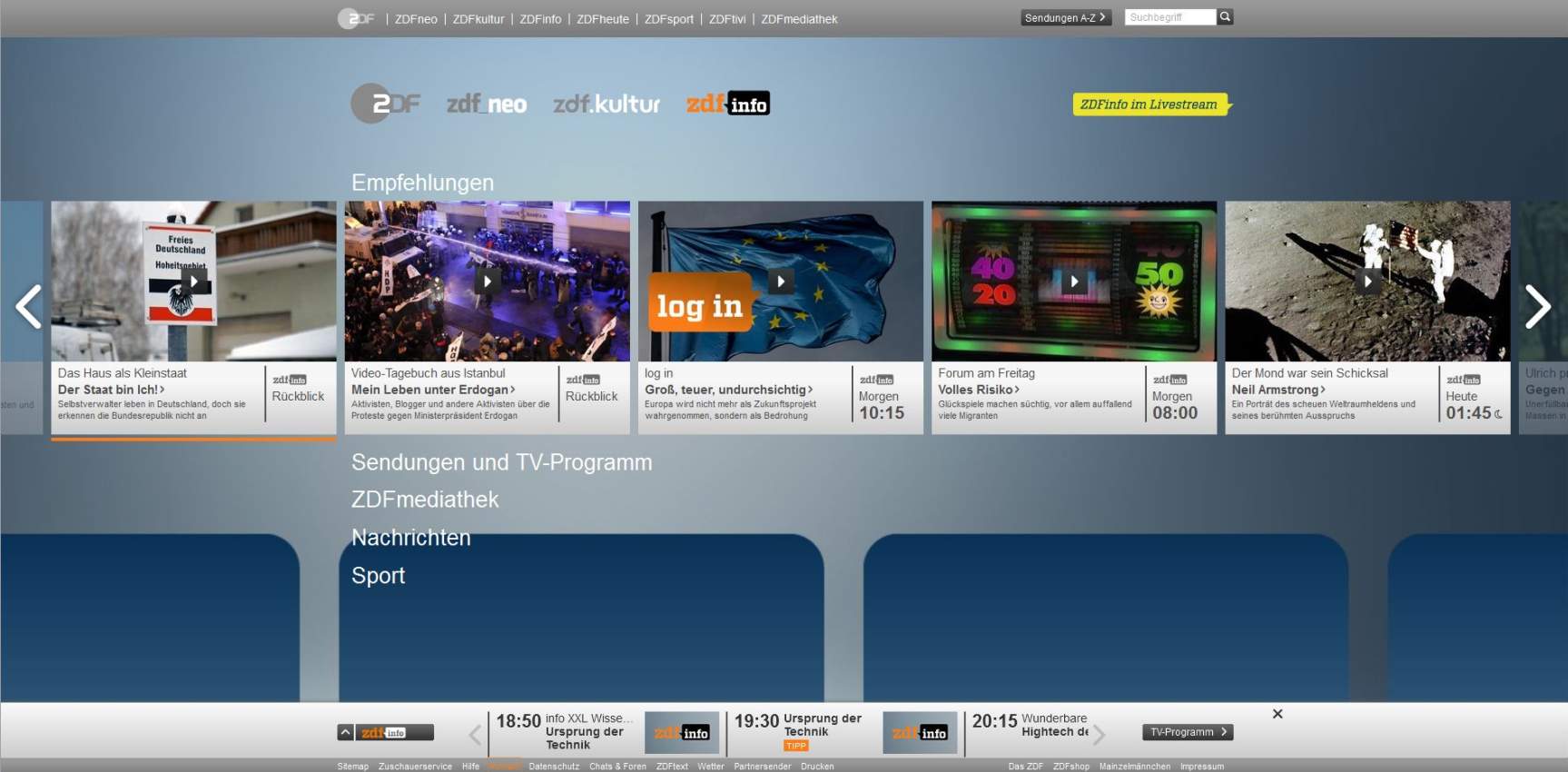Open 'Mein Leben unter Erdogan' link
Image resolution: width=1568 pixels, height=772 pixels.
pyautogui.click(x=433, y=390)
